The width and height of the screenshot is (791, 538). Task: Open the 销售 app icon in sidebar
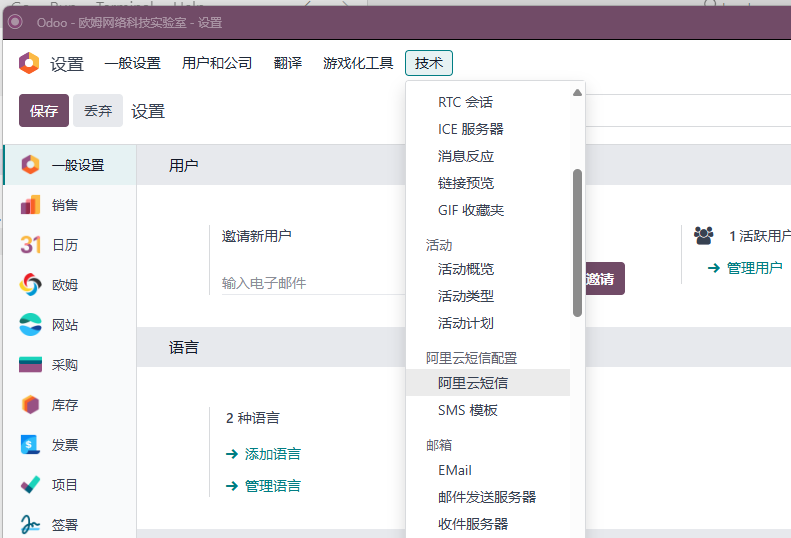click(x=30, y=205)
